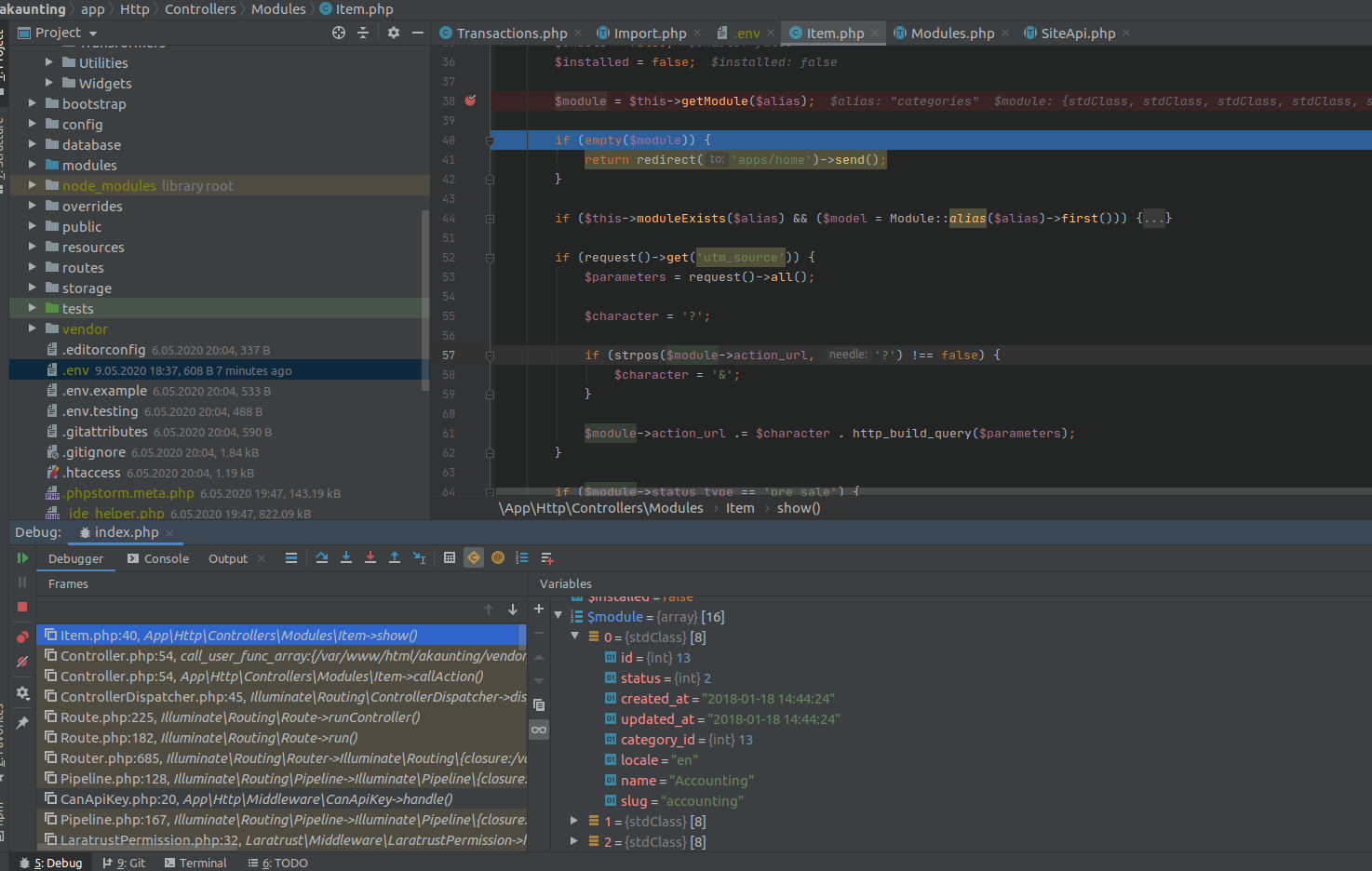Click the View Breakpoints icon
Viewport: 1372px width, 871px height.
(22, 636)
